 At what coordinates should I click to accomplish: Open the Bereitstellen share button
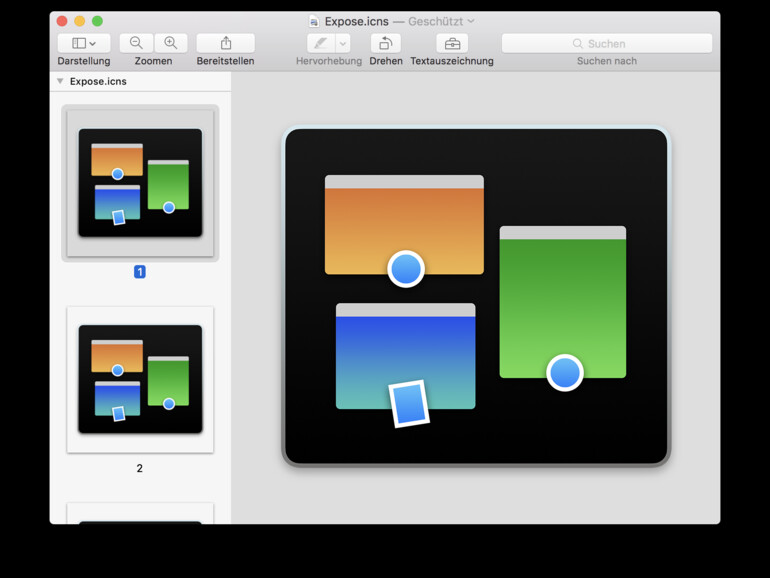pyautogui.click(x=225, y=43)
